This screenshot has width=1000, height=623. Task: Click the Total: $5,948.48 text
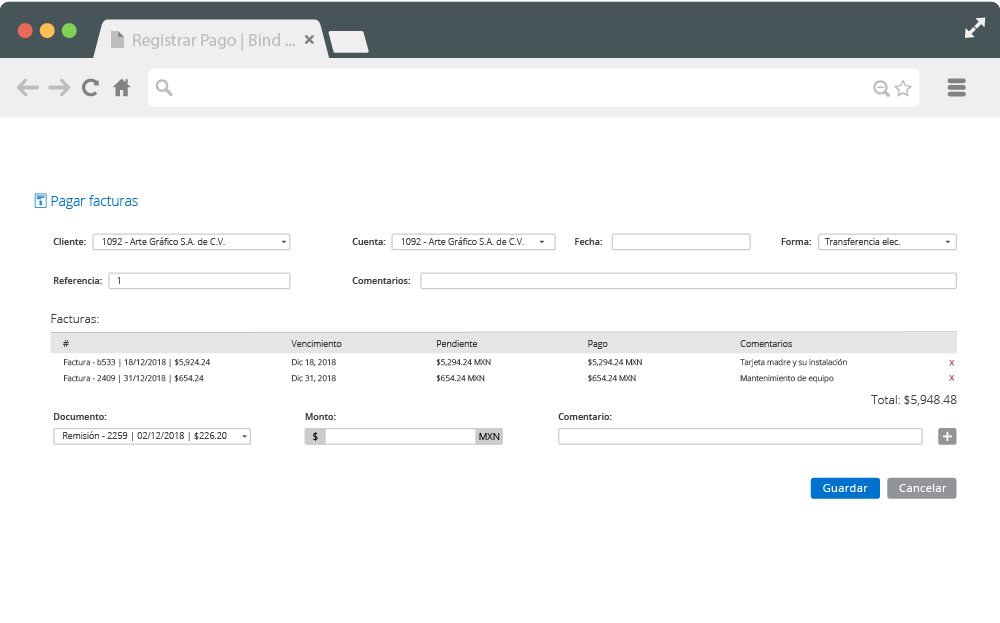913,400
